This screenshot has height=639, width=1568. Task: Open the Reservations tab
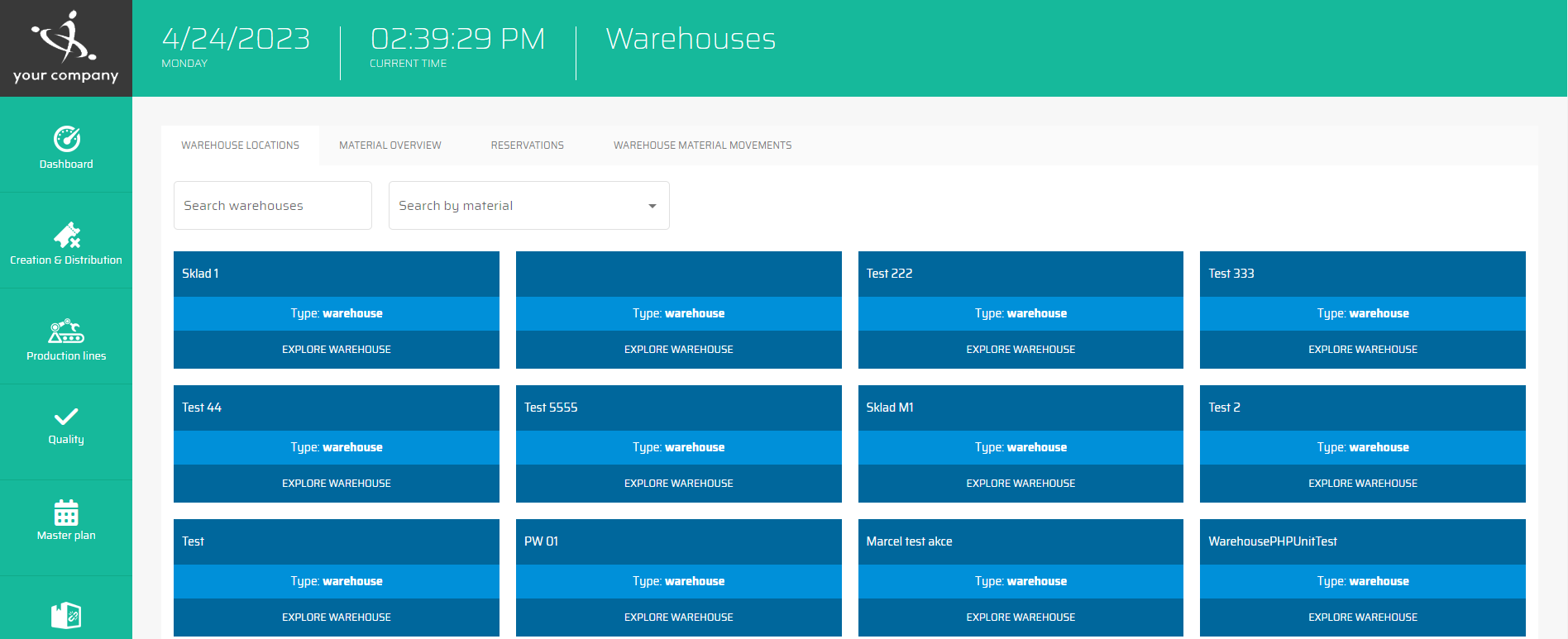tap(527, 145)
